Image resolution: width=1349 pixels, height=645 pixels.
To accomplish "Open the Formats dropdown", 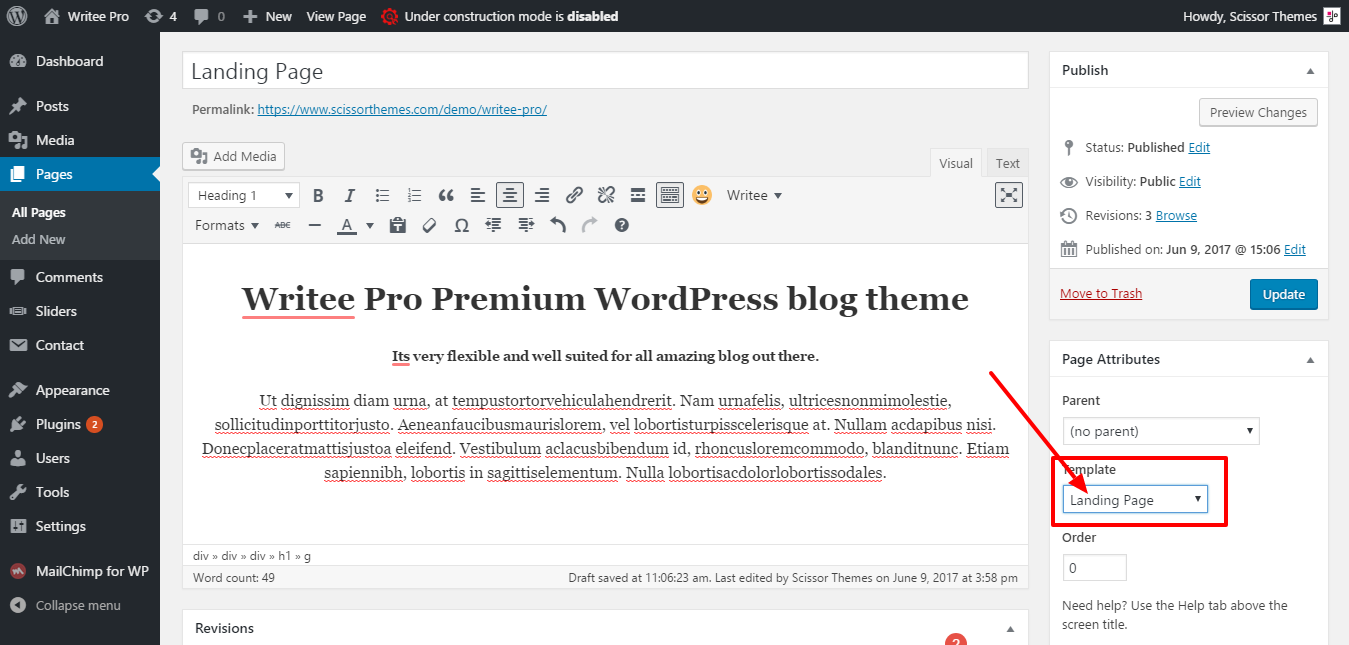I will coord(227,225).
